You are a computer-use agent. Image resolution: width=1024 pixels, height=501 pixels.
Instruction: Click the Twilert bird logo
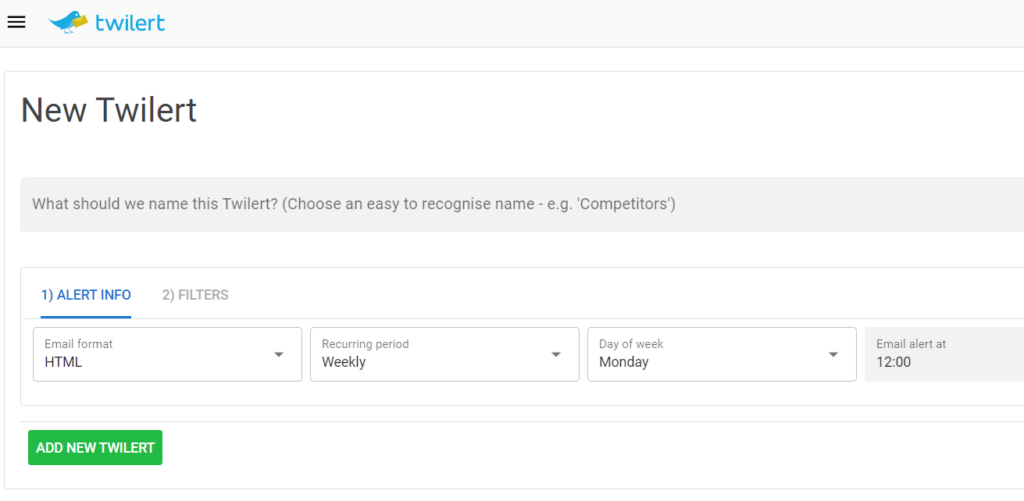pyautogui.click(x=68, y=22)
